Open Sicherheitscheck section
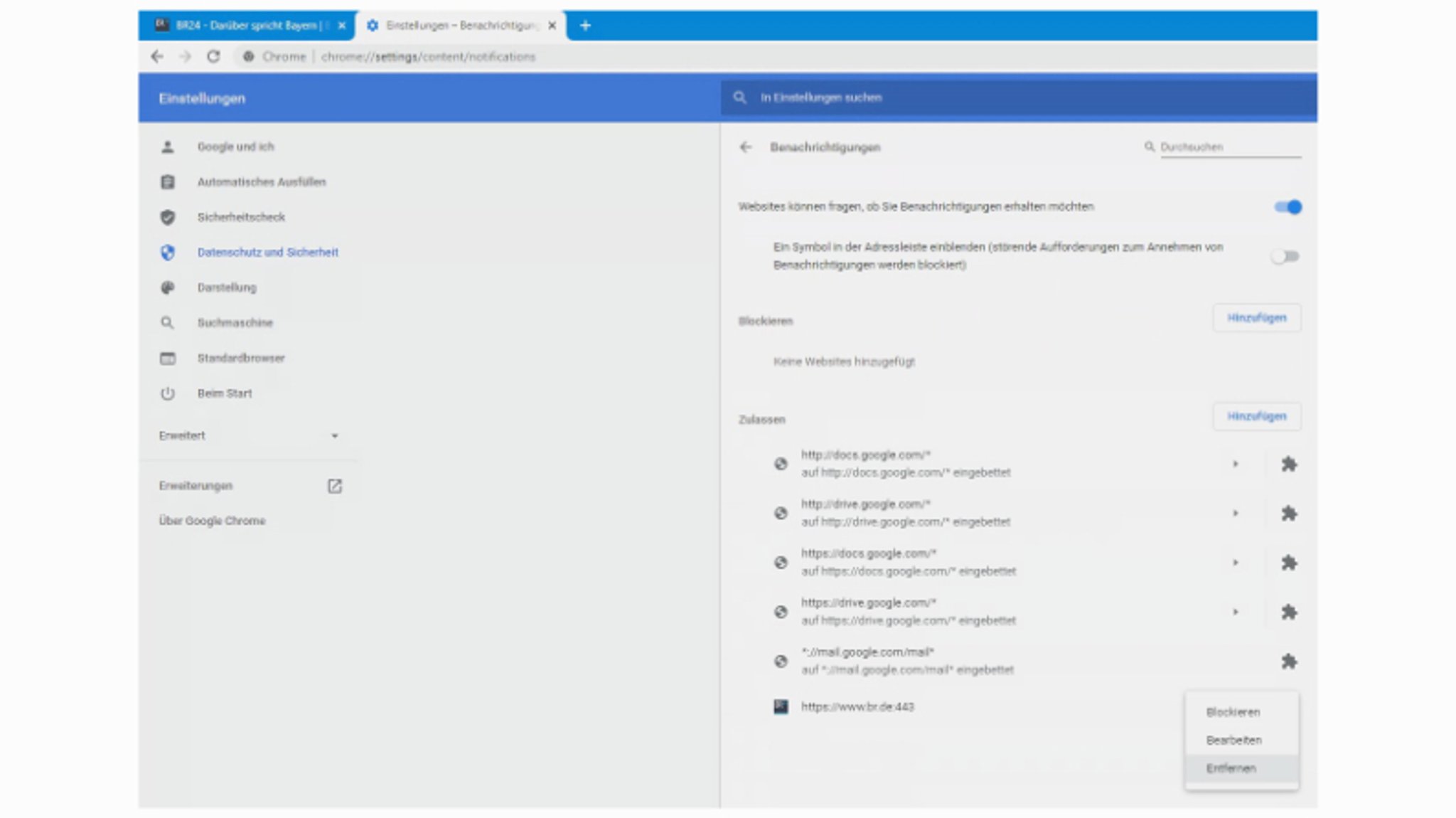This screenshot has width=1456, height=818. [x=241, y=217]
